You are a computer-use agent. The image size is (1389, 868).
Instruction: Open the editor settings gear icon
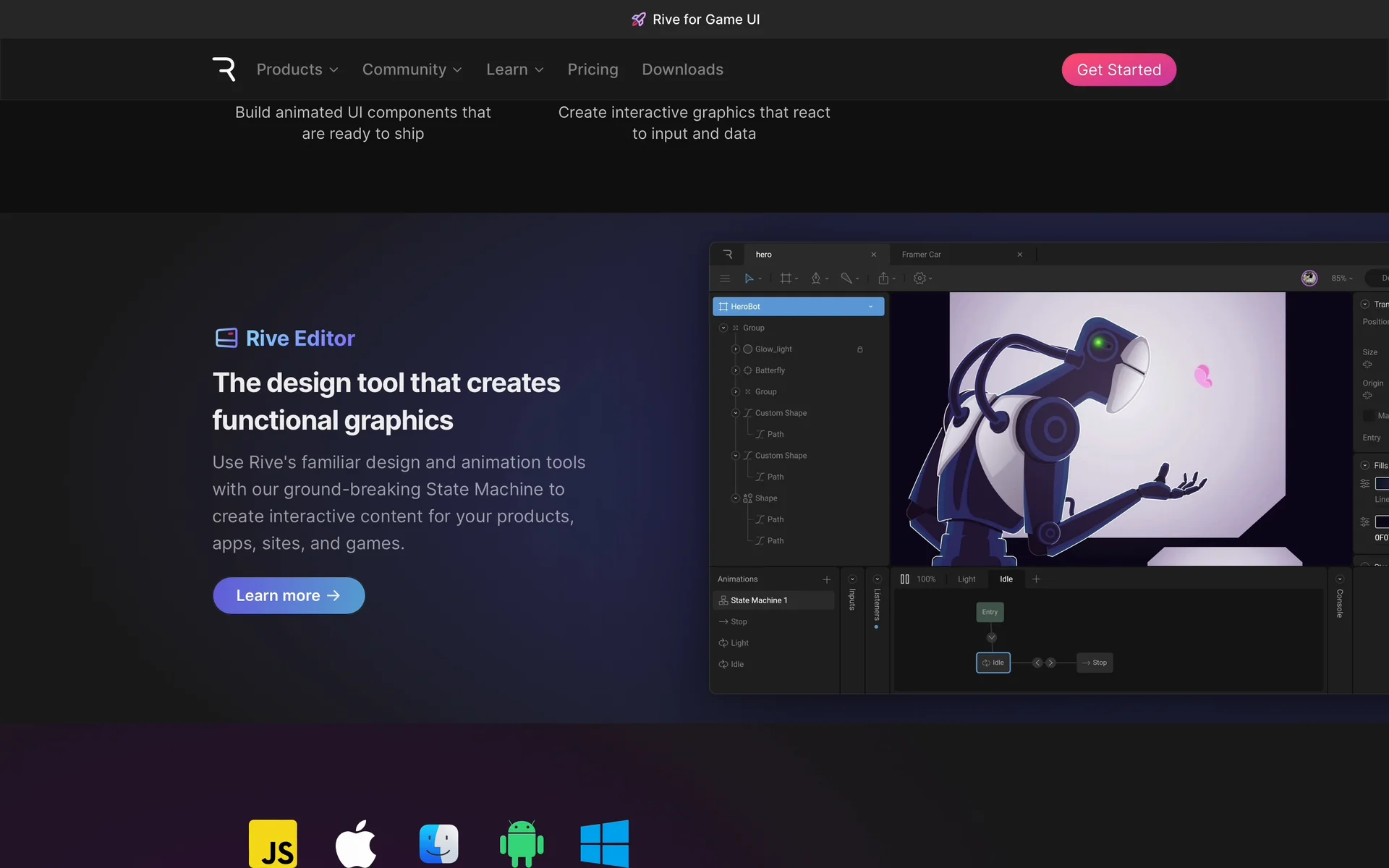tap(919, 278)
